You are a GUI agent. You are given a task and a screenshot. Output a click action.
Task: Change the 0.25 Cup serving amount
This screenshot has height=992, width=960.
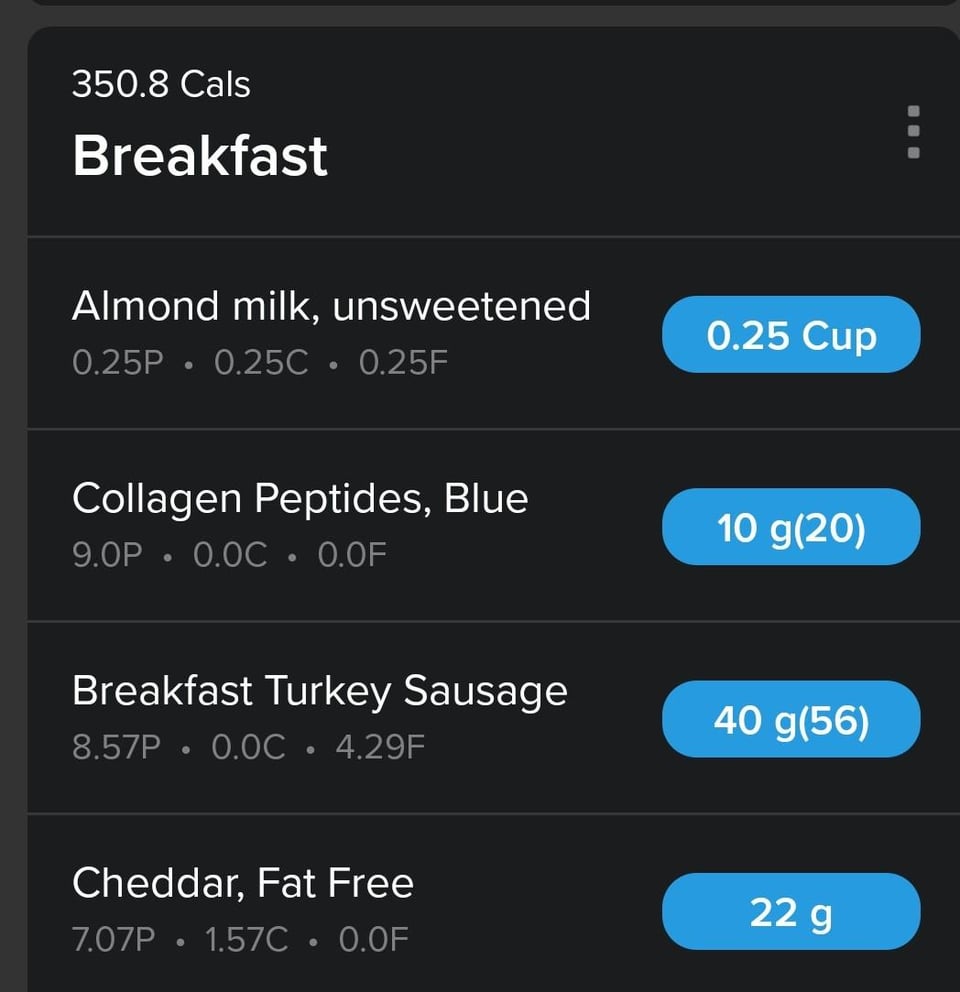(791, 335)
